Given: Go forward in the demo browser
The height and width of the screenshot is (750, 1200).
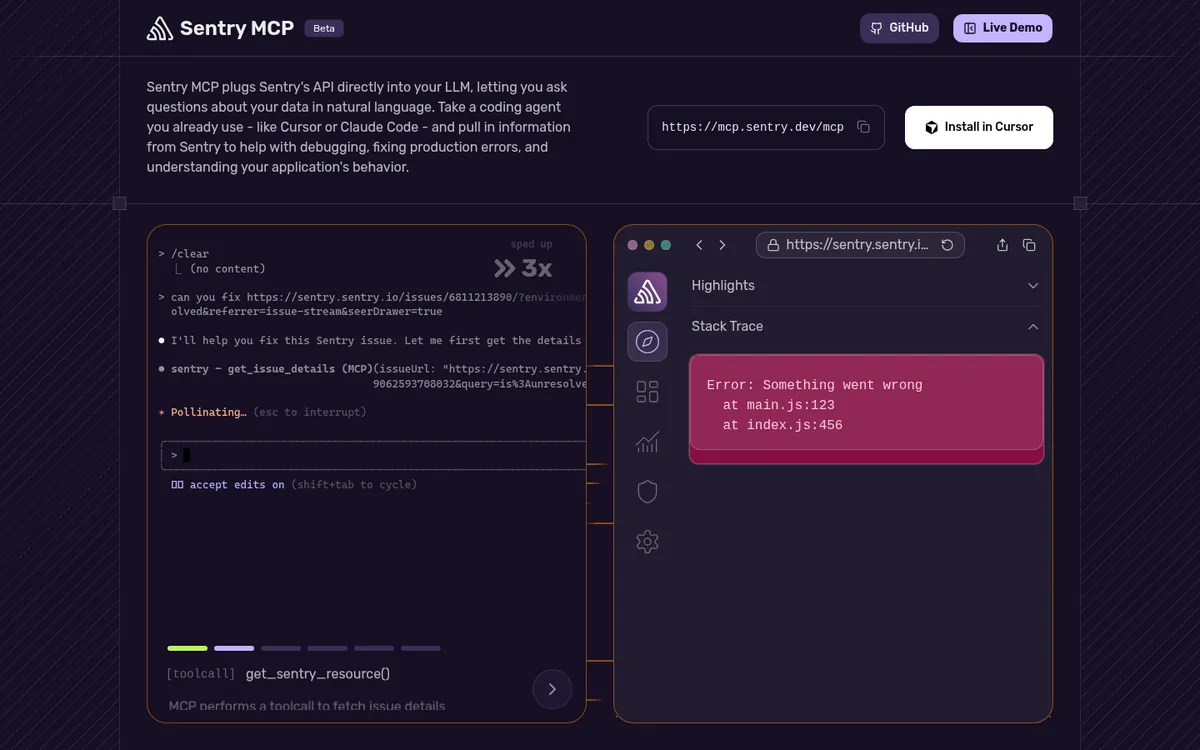Looking at the screenshot, I should (x=722, y=245).
